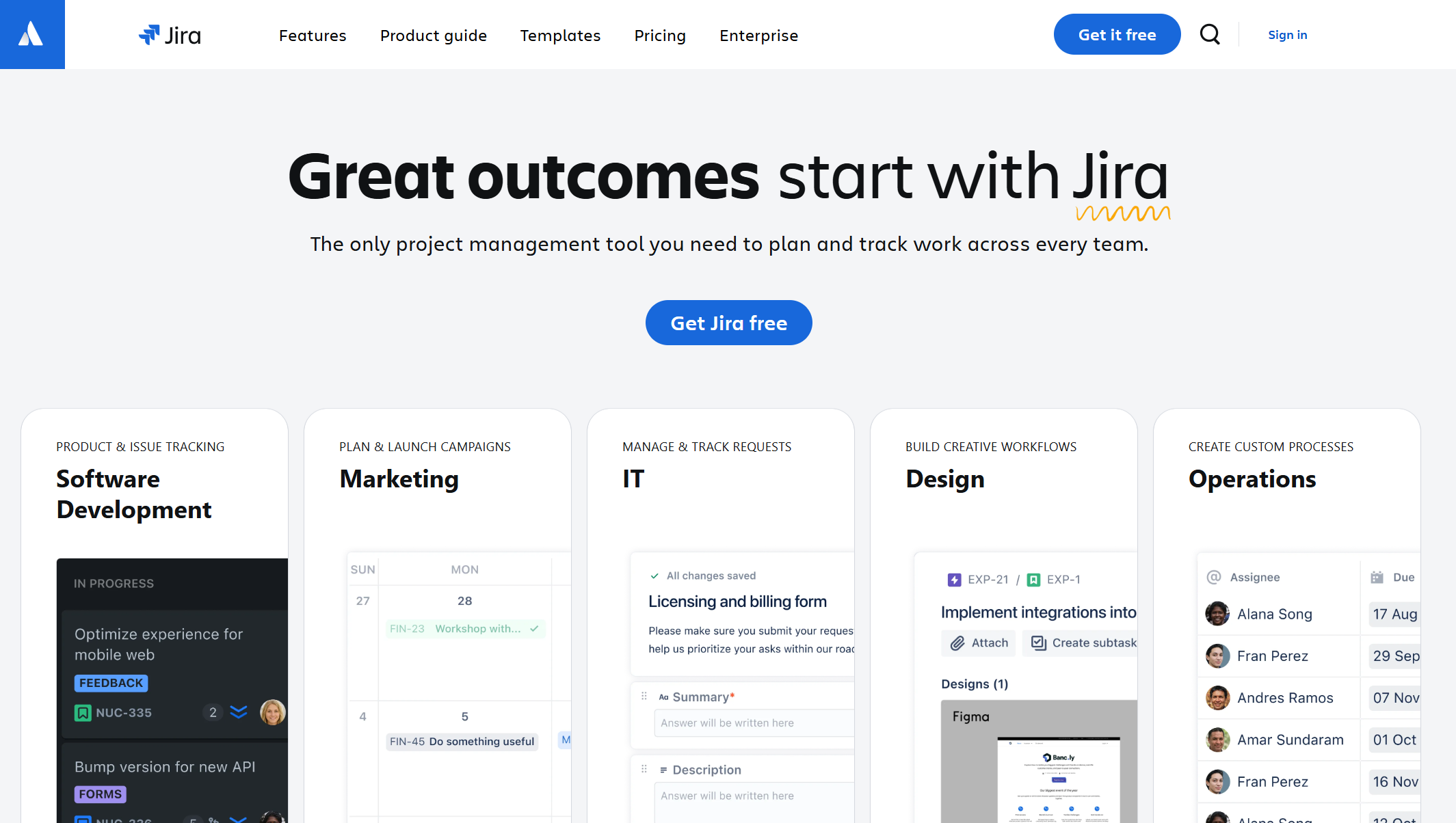Click the Get Jira free button

point(728,322)
